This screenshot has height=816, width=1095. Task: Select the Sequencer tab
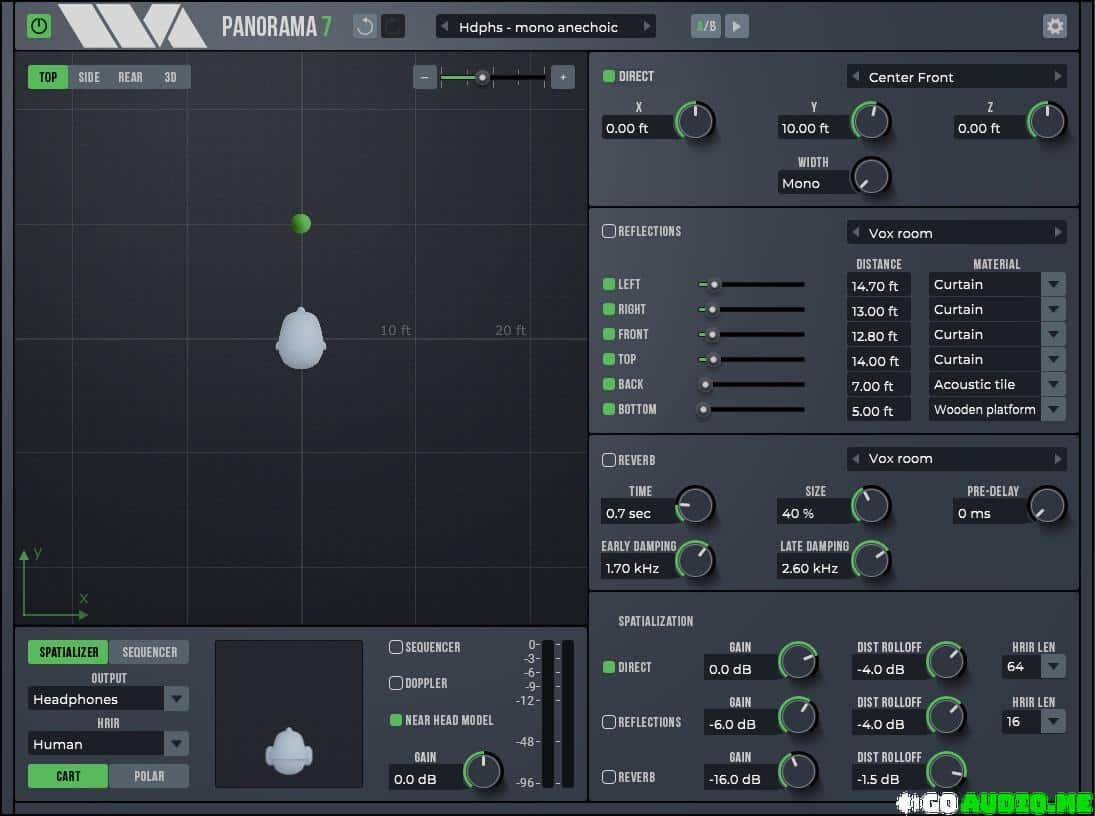pos(149,652)
